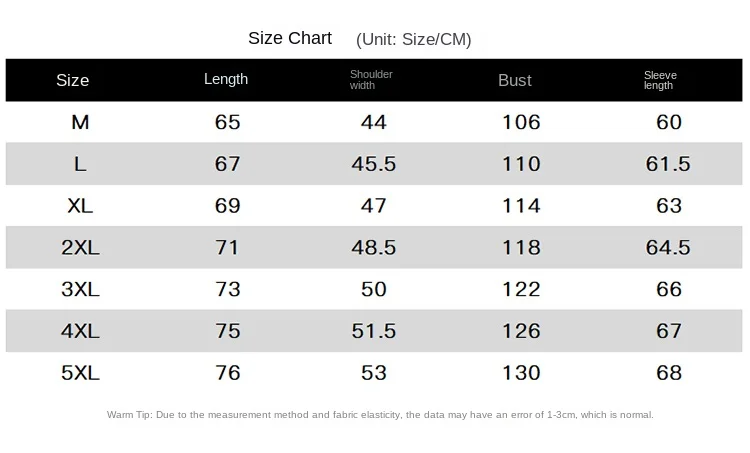This screenshot has height=453, width=750.
Task: Click the Bust column header
Action: [x=515, y=80]
